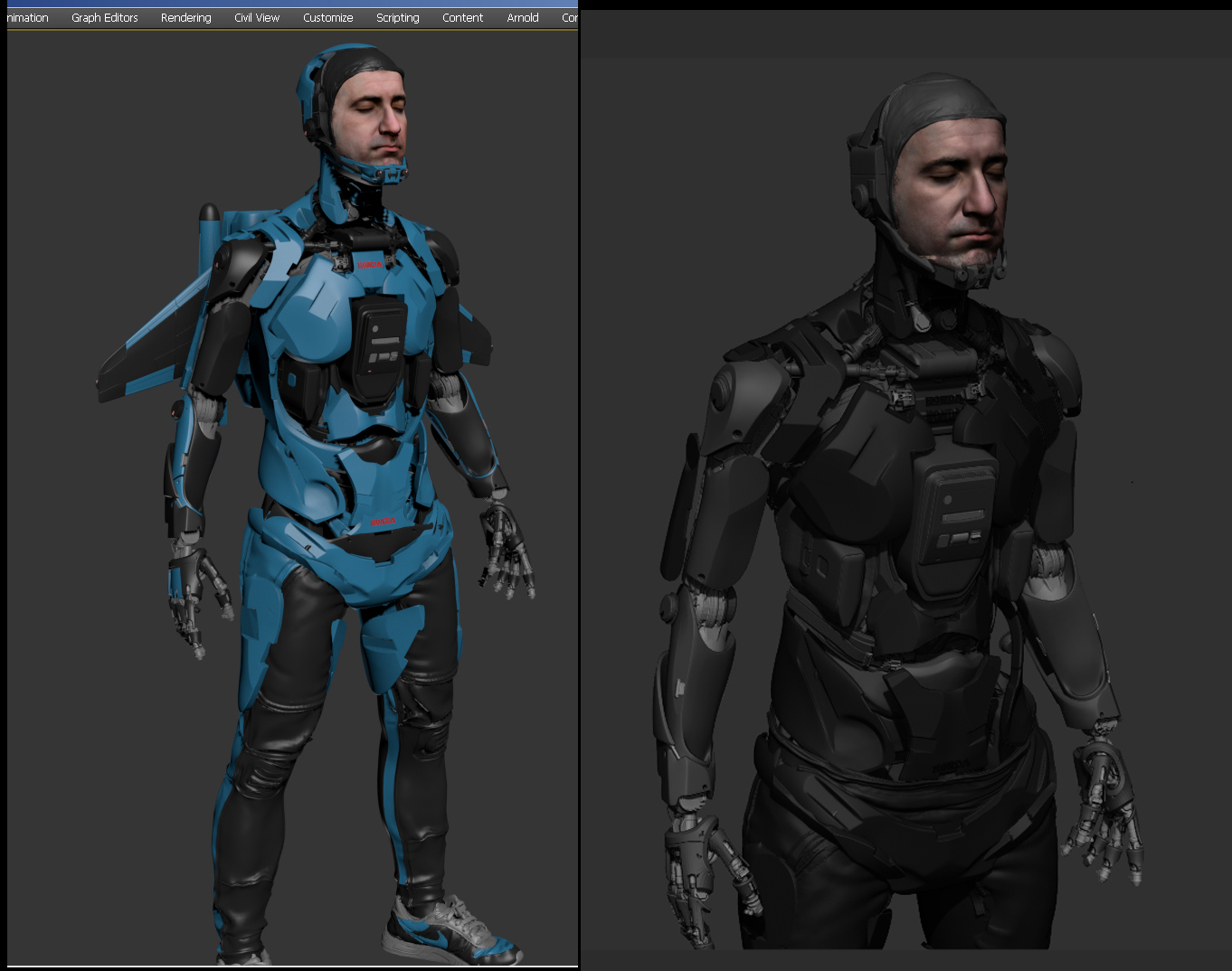Open the Civil View menu
This screenshot has height=971, width=1232.
pos(257,18)
